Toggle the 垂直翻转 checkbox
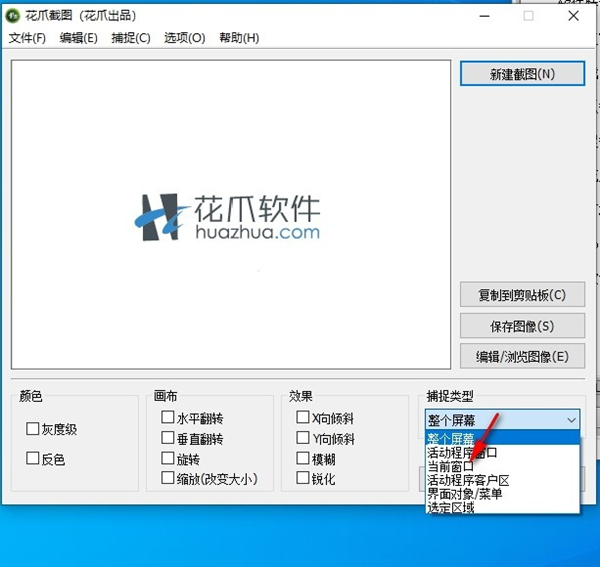This screenshot has height=567, width=600. (168, 438)
